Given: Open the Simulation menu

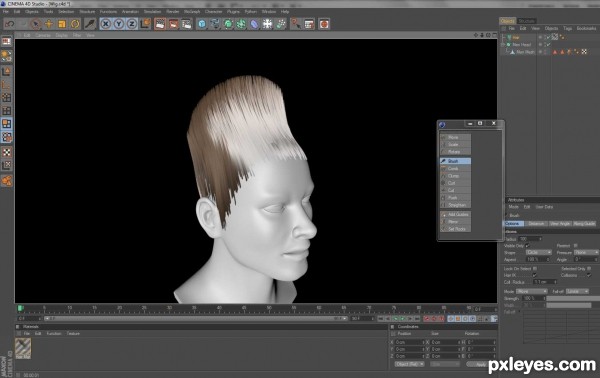Looking at the screenshot, I should [152, 12].
